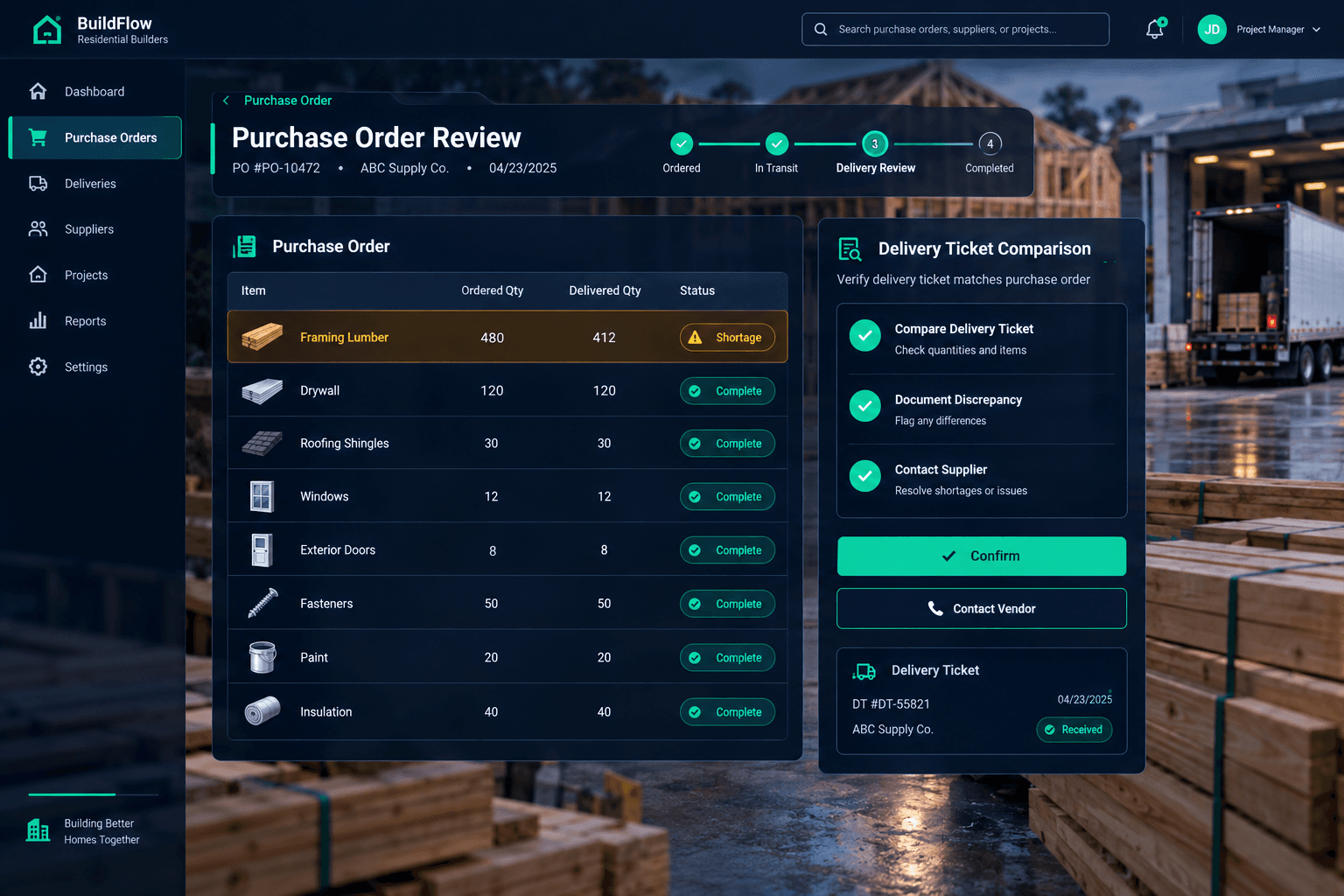Viewport: 1344px width, 896px height.
Task: Click the Deliveries truck icon in sidebar
Action: 38,184
